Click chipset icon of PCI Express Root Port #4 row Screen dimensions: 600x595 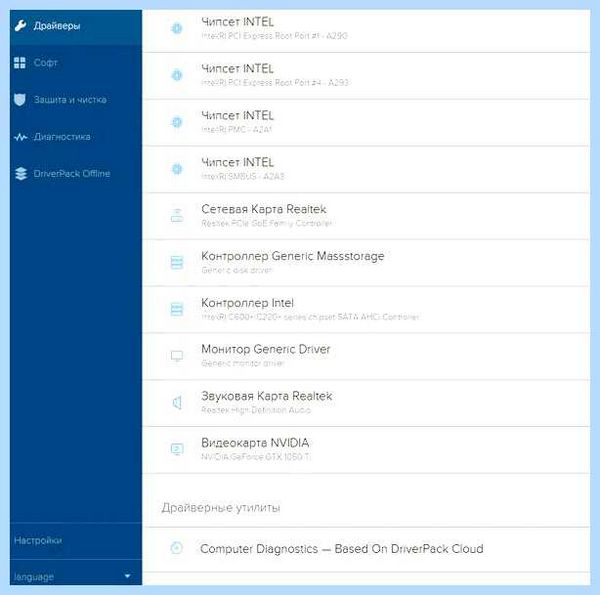tap(177, 75)
